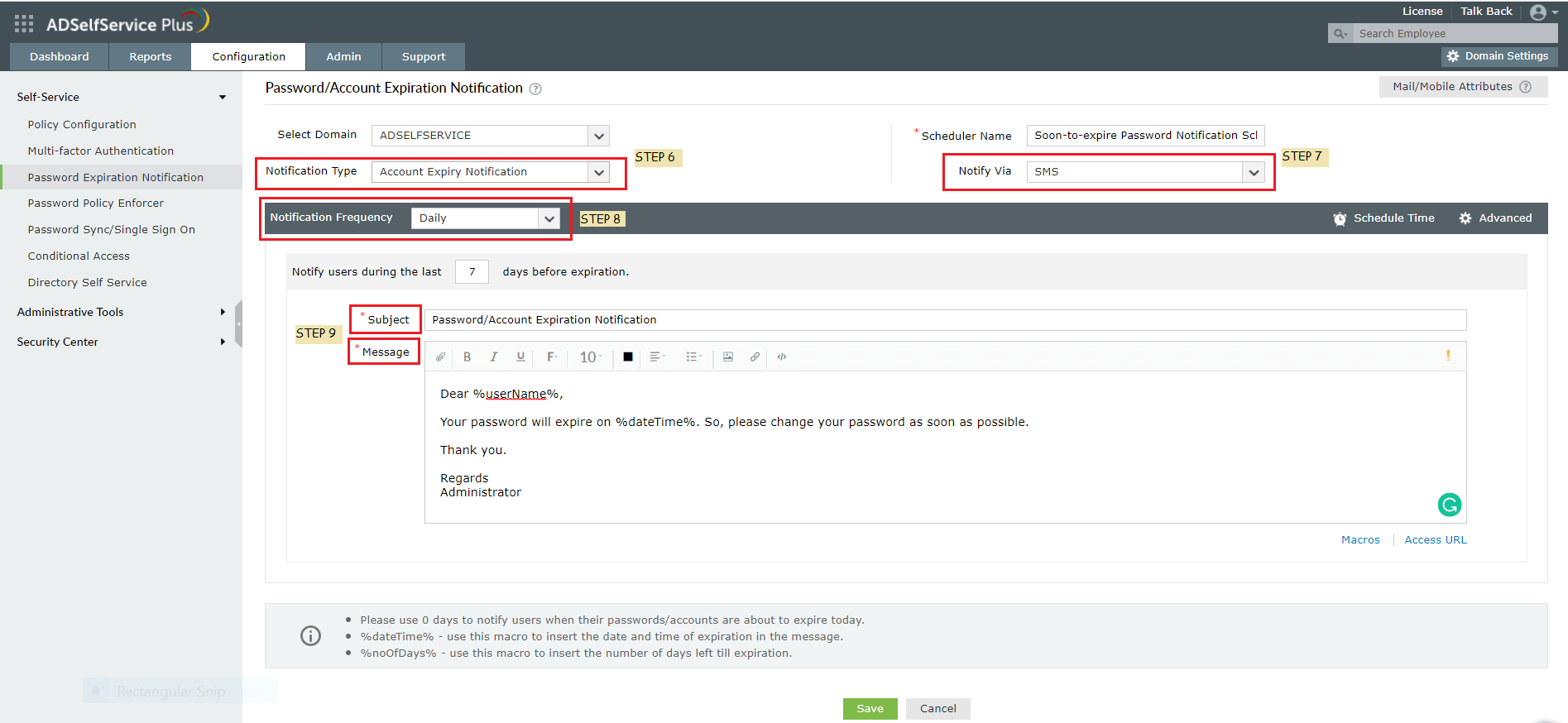Click the Underline icon in the editor toolbar
The height and width of the screenshot is (723, 1568).
point(520,357)
